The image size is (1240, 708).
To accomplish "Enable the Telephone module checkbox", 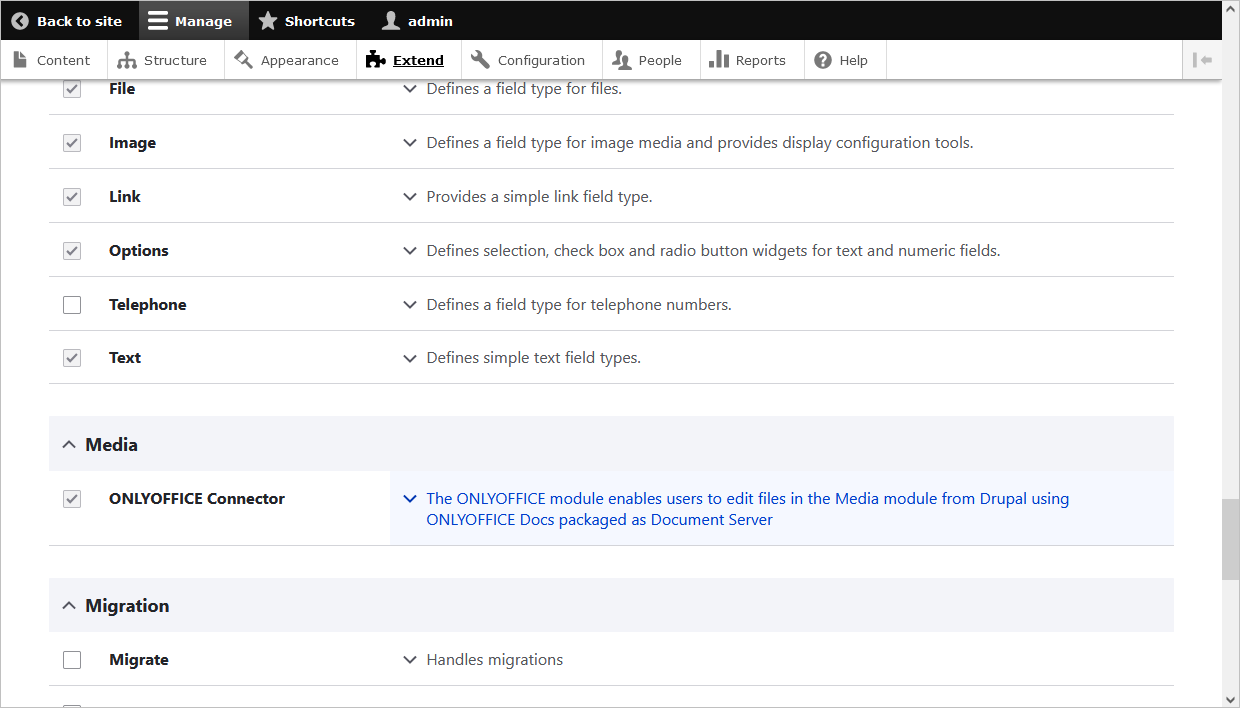I will point(72,304).
